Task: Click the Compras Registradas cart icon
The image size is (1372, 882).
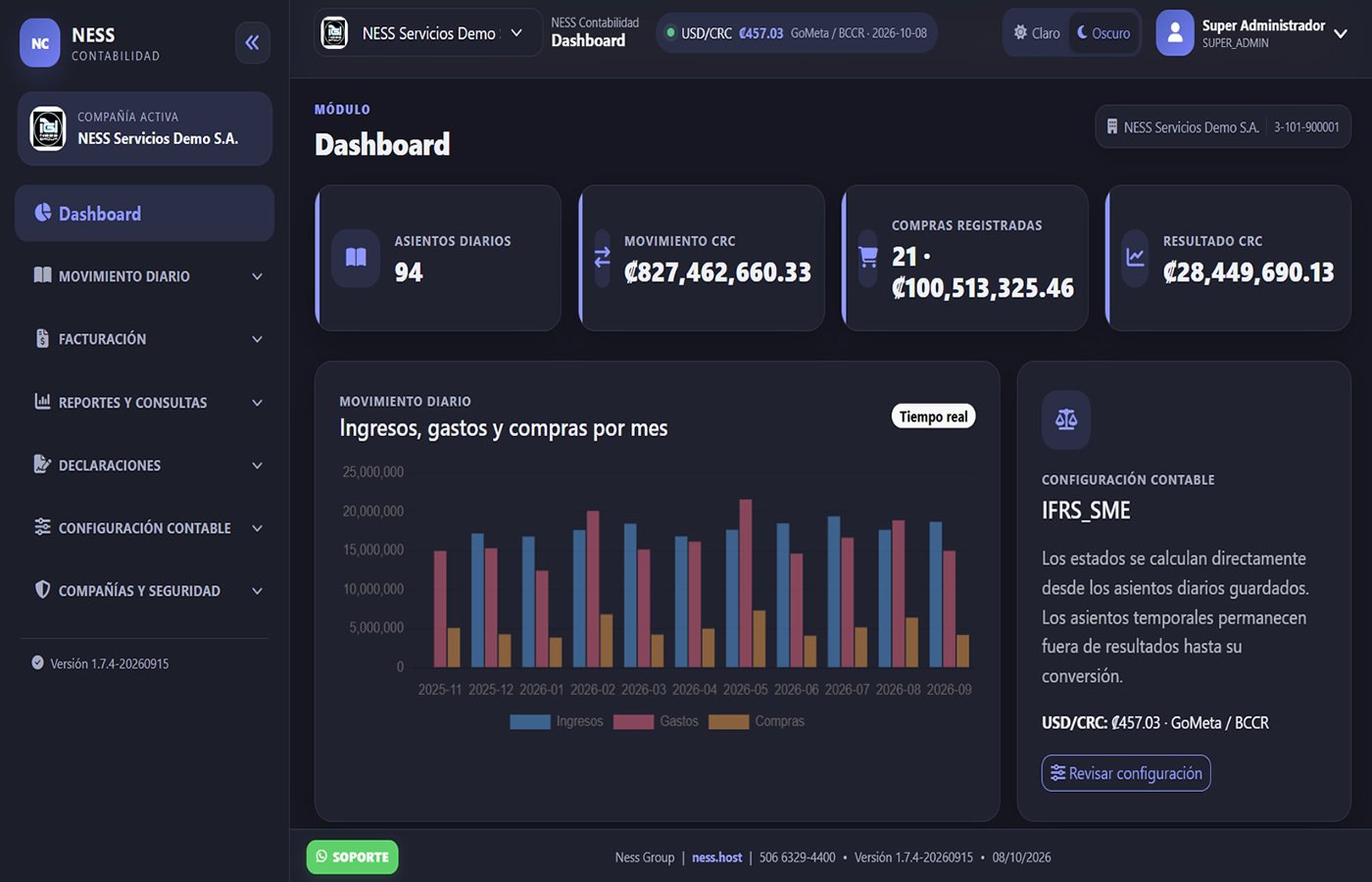Action: 868,258
